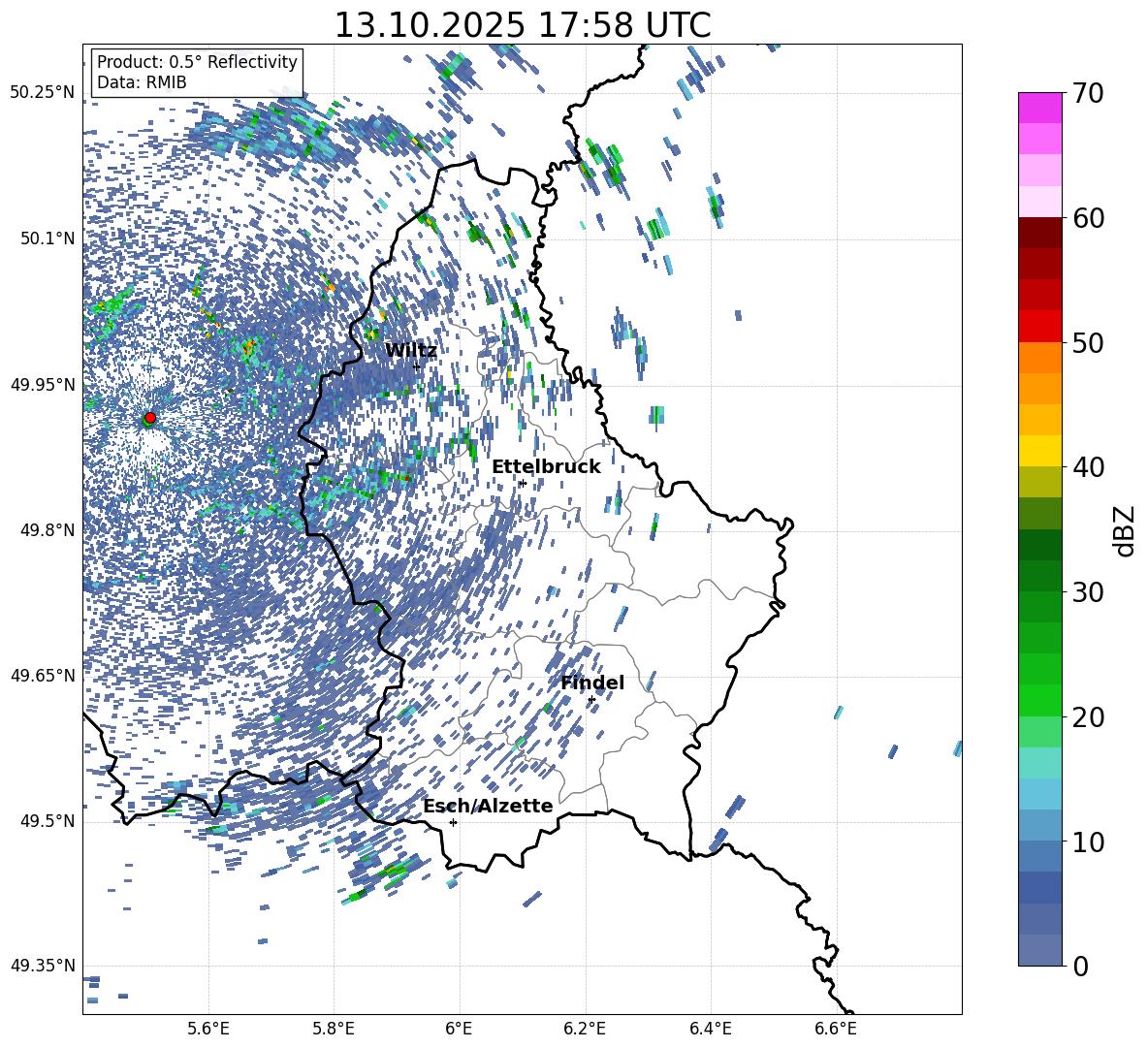Click the Ettelbruck station cross marker
1148x1048 pixels.
click(522, 483)
